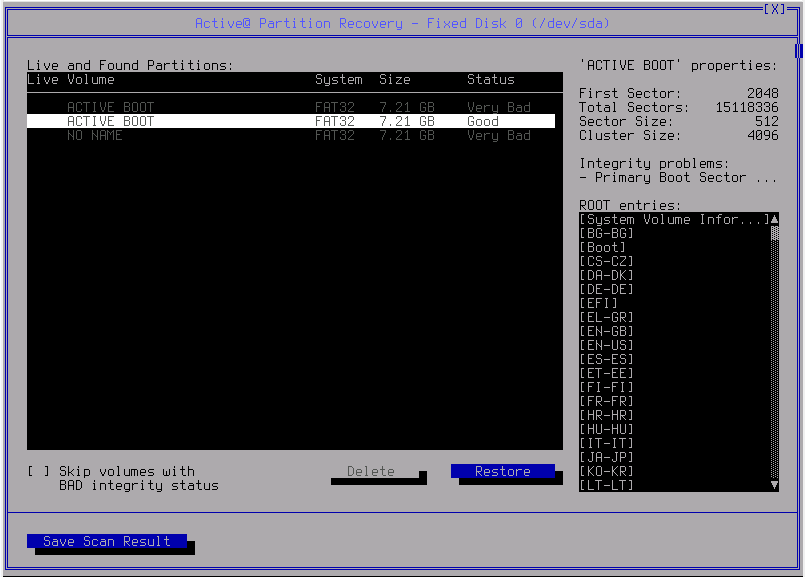This screenshot has height=577, width=805.
Task: Select the [KO-KR] root entry
Action: [x=606, y=471]
